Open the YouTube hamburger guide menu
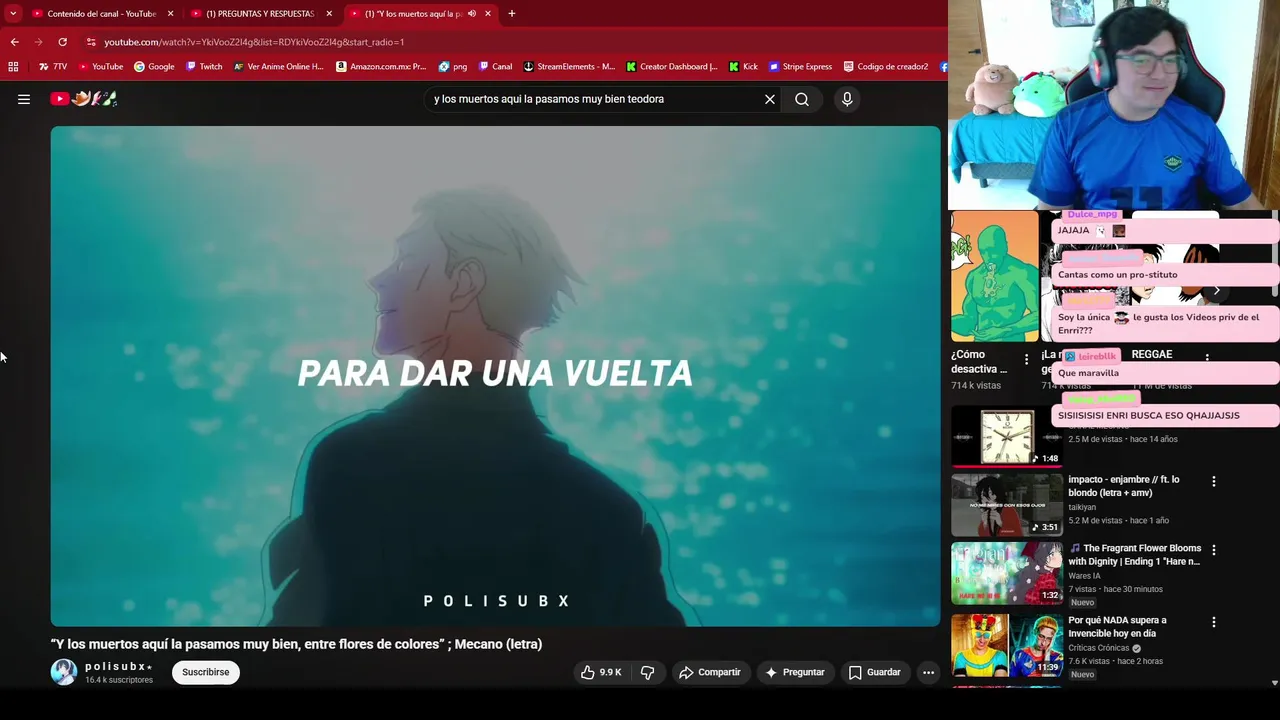The width and height of the screenshot is (1280, 720). [x=24, y=99]
